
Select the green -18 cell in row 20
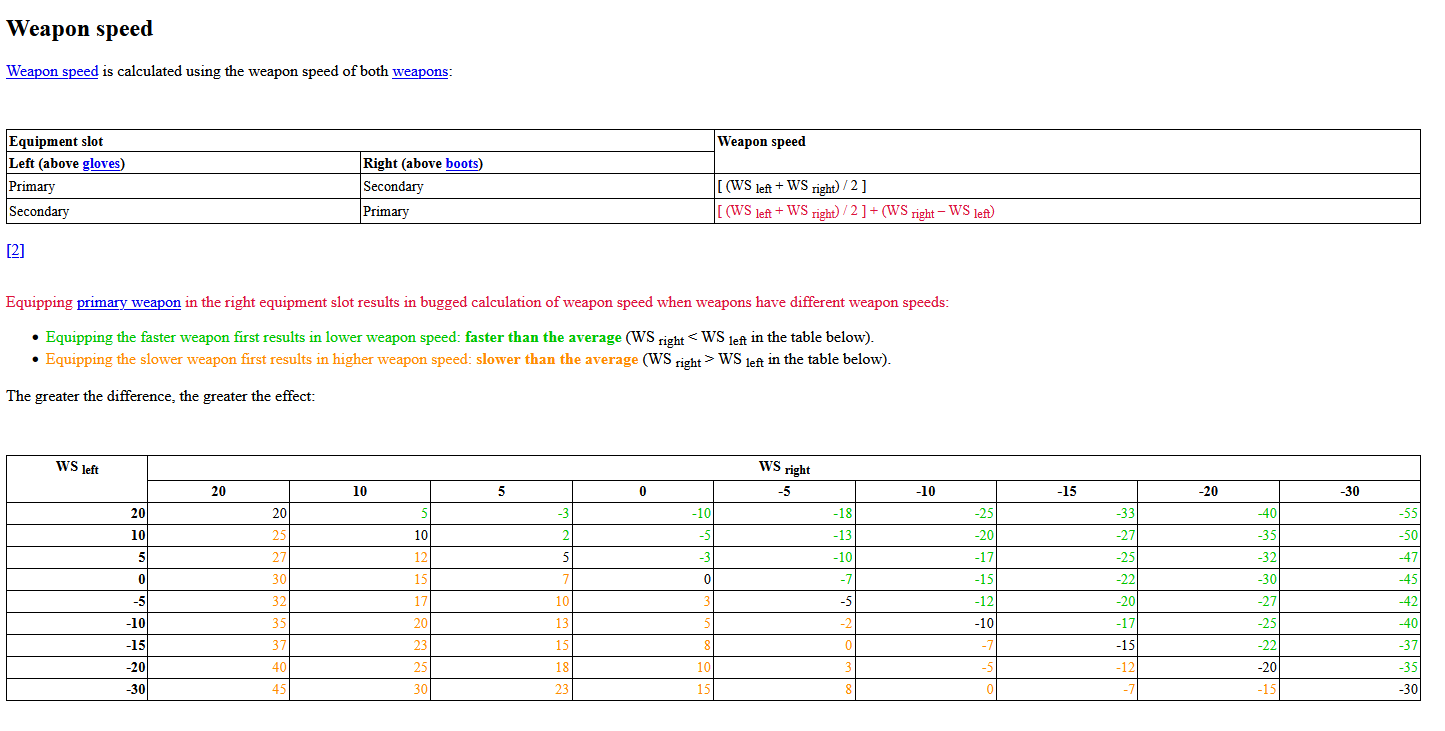coord(784,513)
